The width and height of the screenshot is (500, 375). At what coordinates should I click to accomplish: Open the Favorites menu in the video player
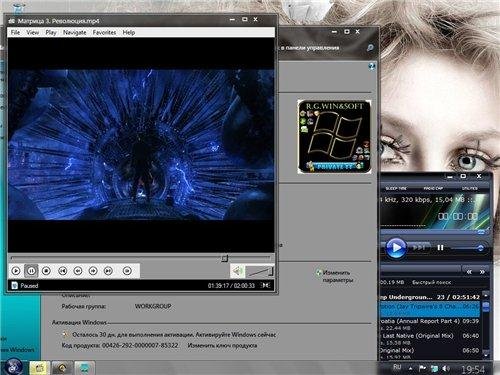click(x=104, y=32)
